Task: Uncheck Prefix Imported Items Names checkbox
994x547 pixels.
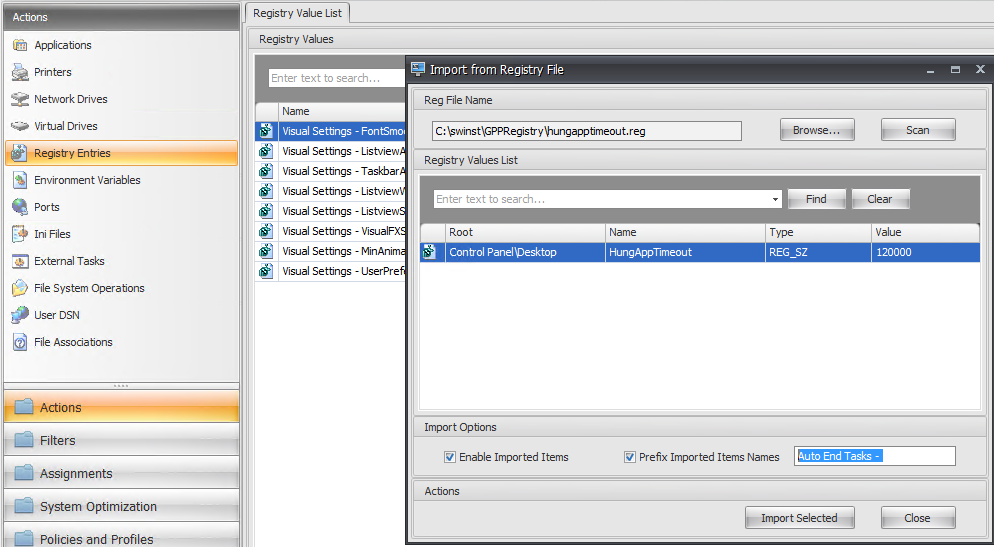Action: click(x=630, y=457)
